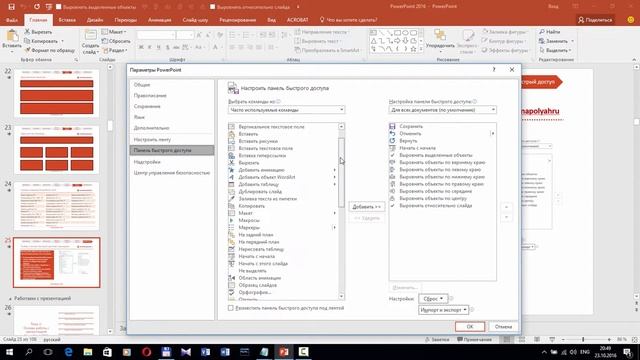Open the Файл ribbon tab
This screenshot has height=360, width=640.
click(12, 20)
